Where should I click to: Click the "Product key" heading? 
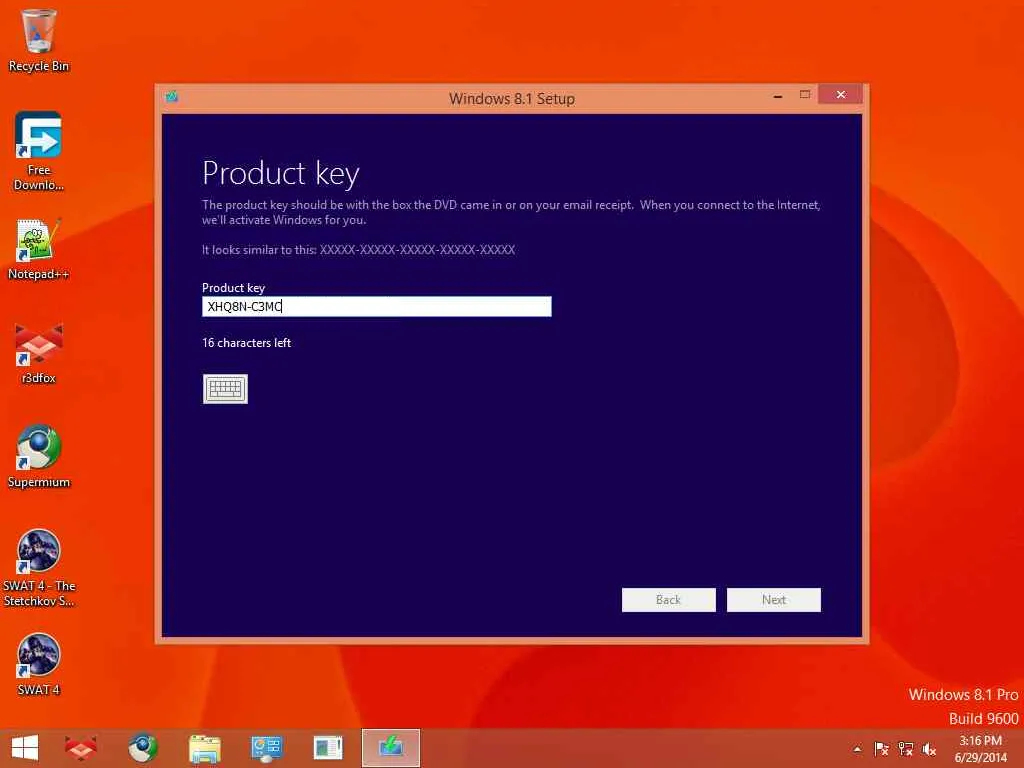281,174
